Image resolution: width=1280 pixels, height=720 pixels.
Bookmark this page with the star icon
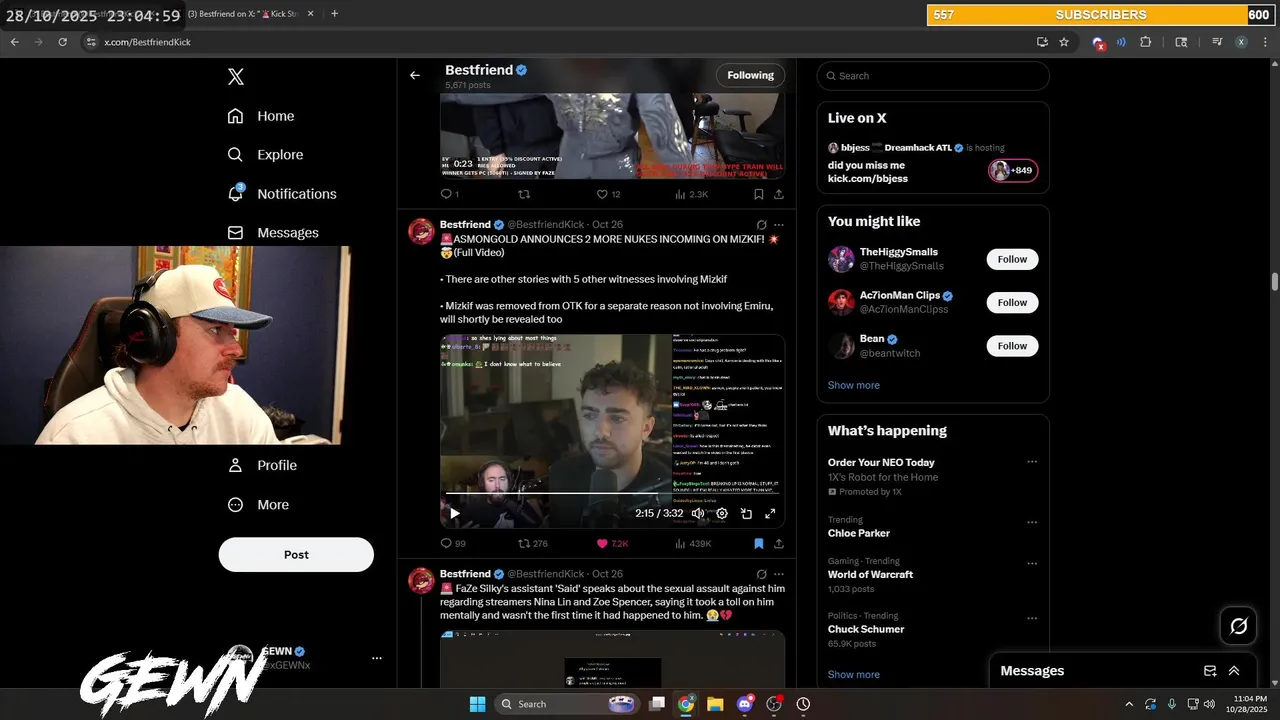pos(1064,42)
